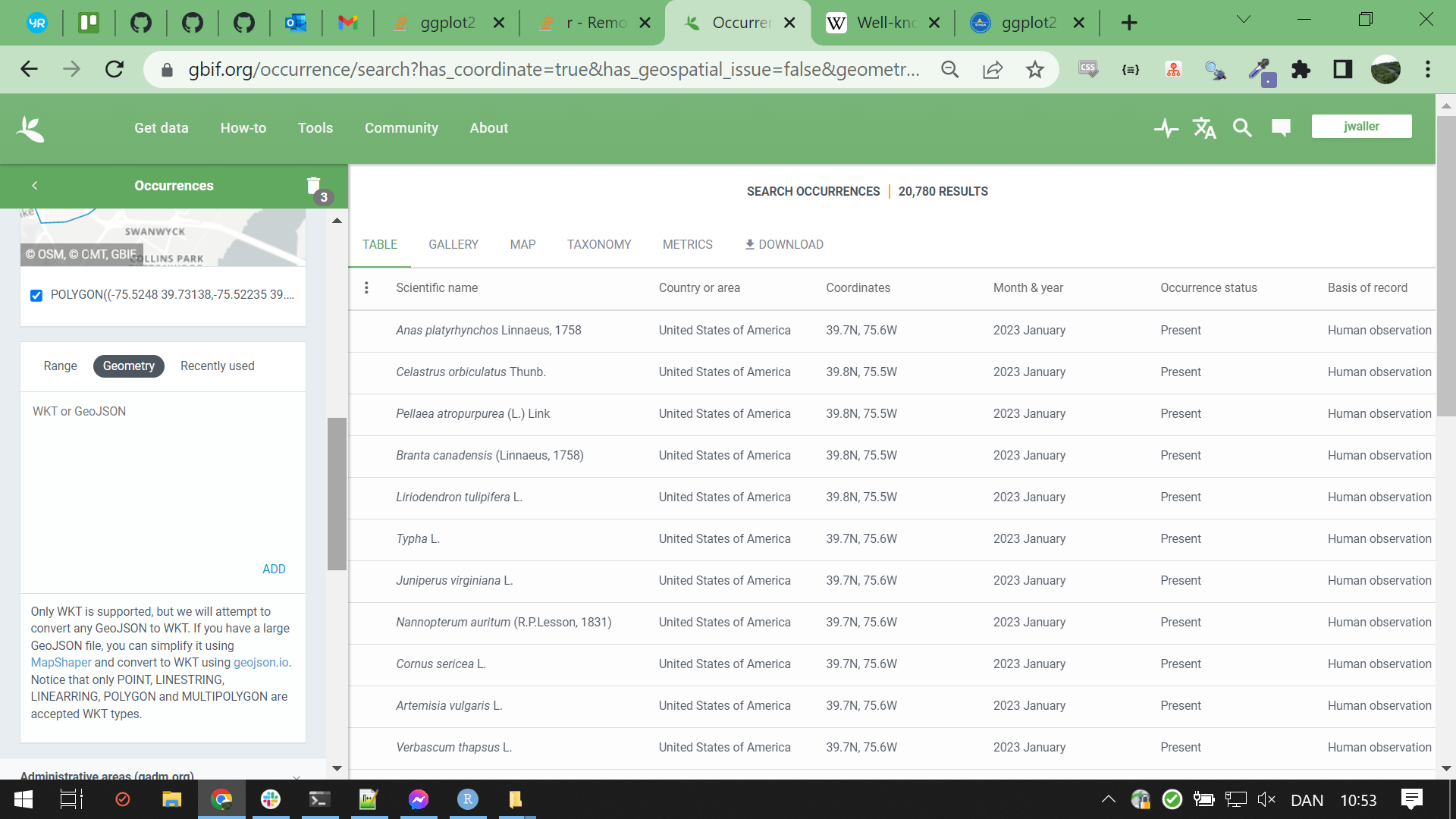Follow the MapShaper link
The width and height of the screenshot is (1456, 819).
click(x=61, y=663)
